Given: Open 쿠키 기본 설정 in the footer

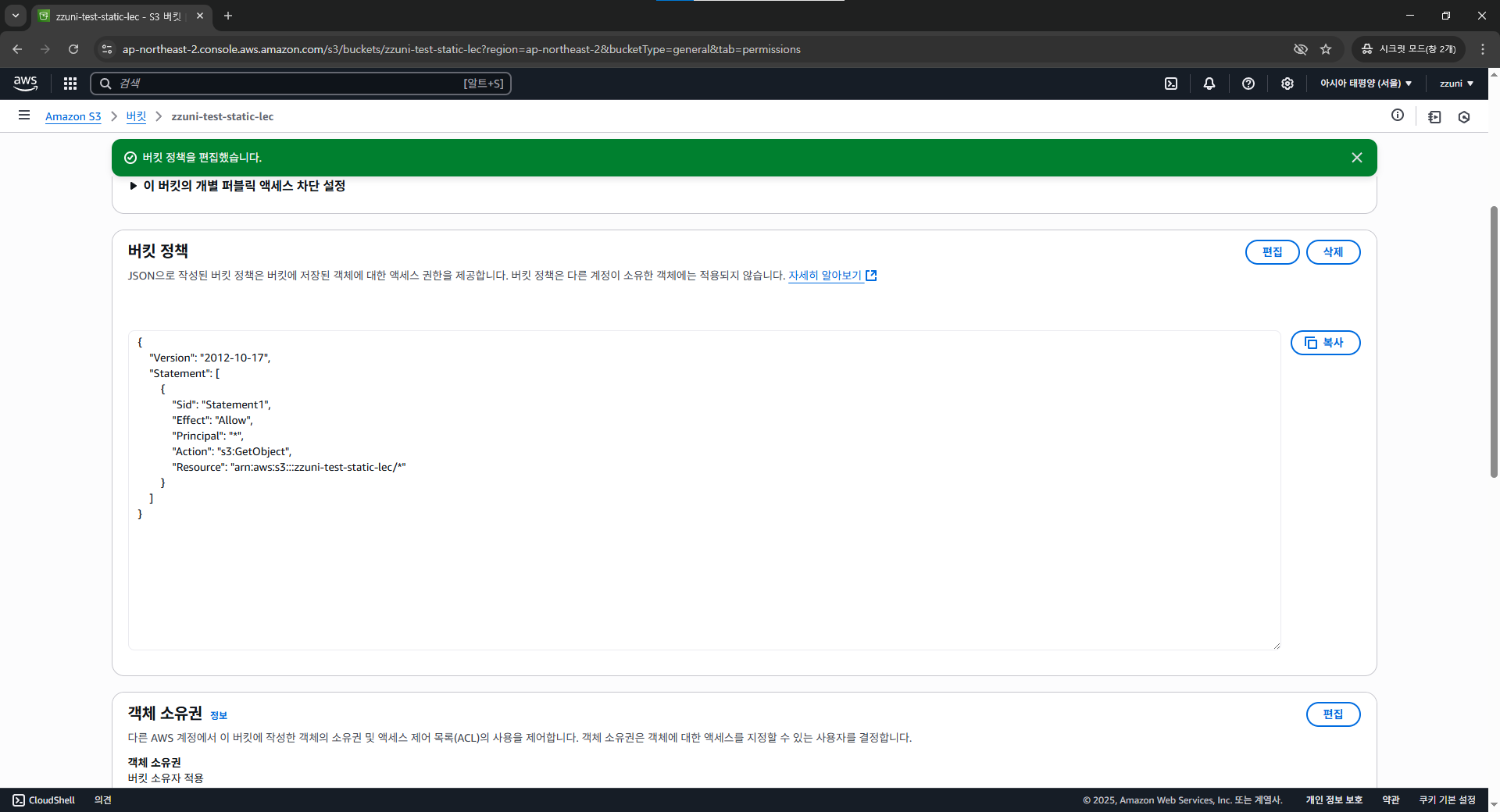Looking at the screenshot, I should 1447,800.
